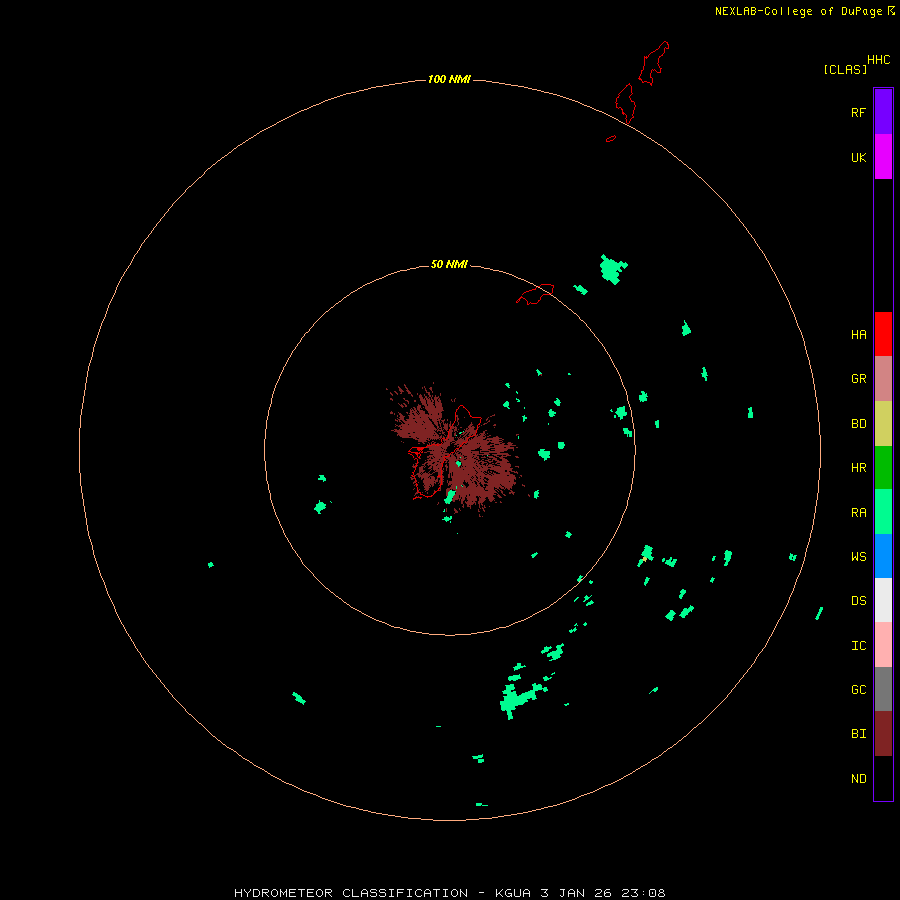Click the Hydrometeor Classification title text

click(351, 893)
